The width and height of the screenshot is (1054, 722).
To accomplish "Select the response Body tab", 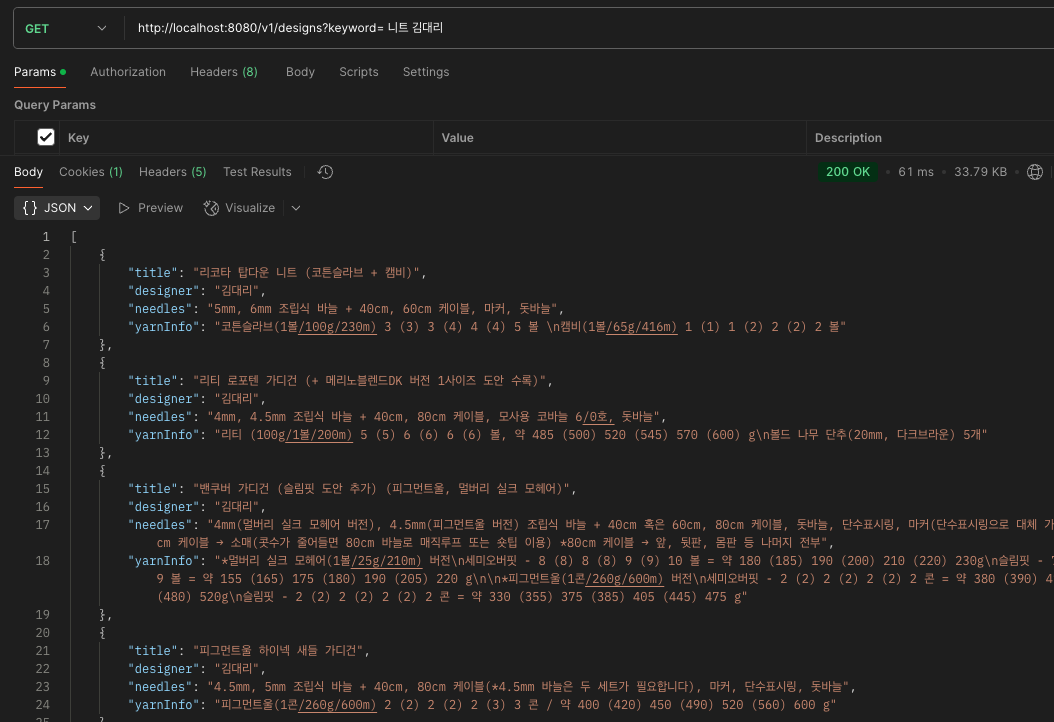I will pyautogui.click(x=28, y=172).
